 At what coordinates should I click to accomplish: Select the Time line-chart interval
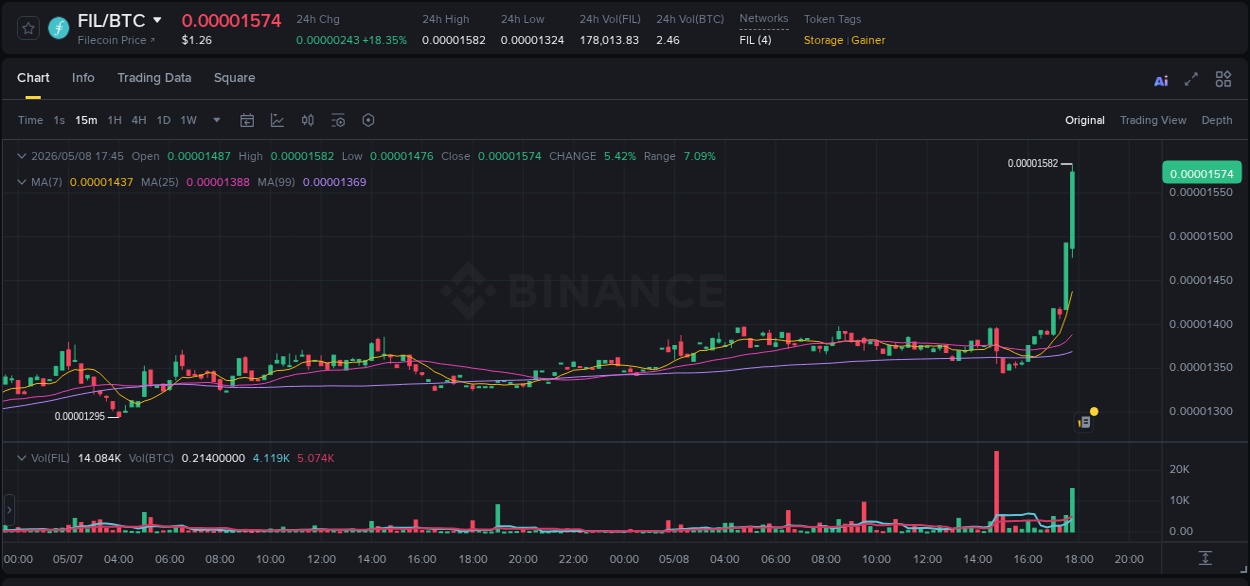30,120
